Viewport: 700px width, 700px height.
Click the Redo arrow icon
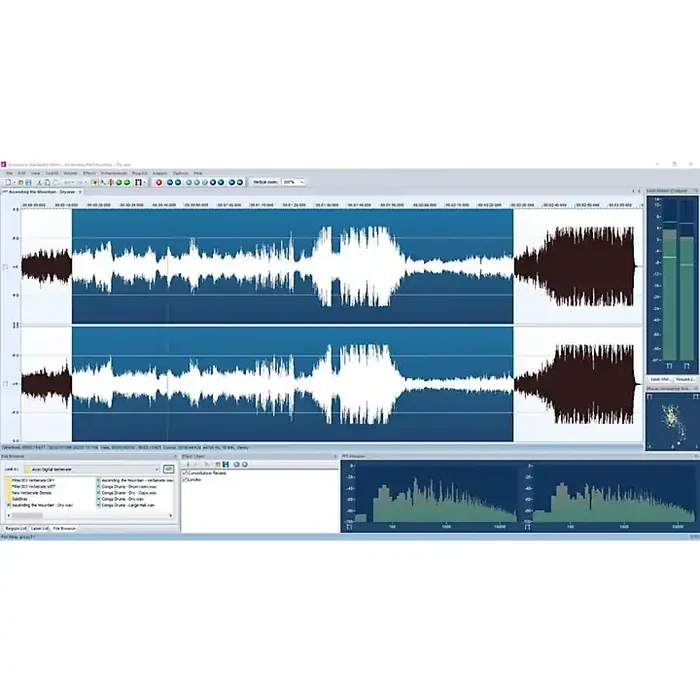coord(80,182)
